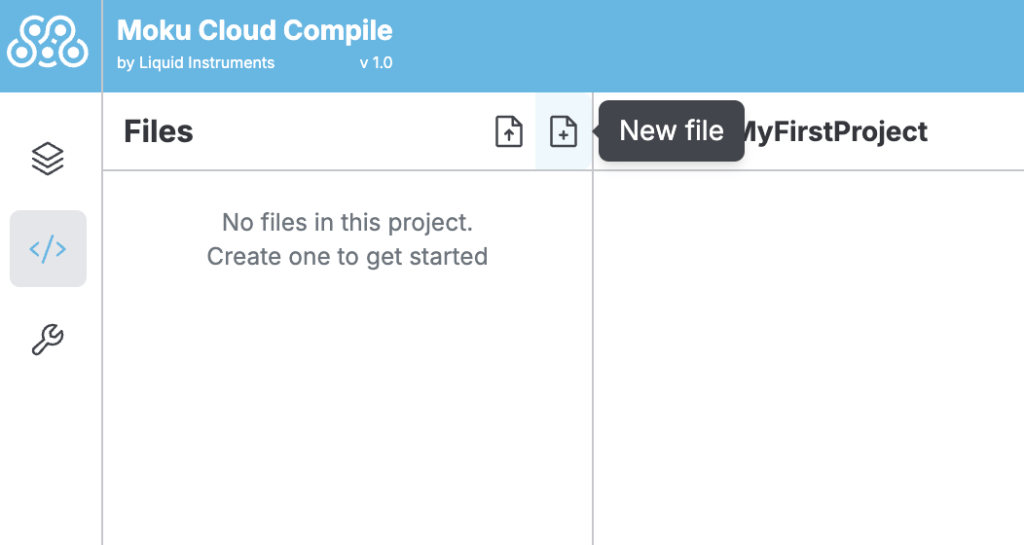Click the New file tooltip
The image size is (1024, 545).
(x=671, y=131)
